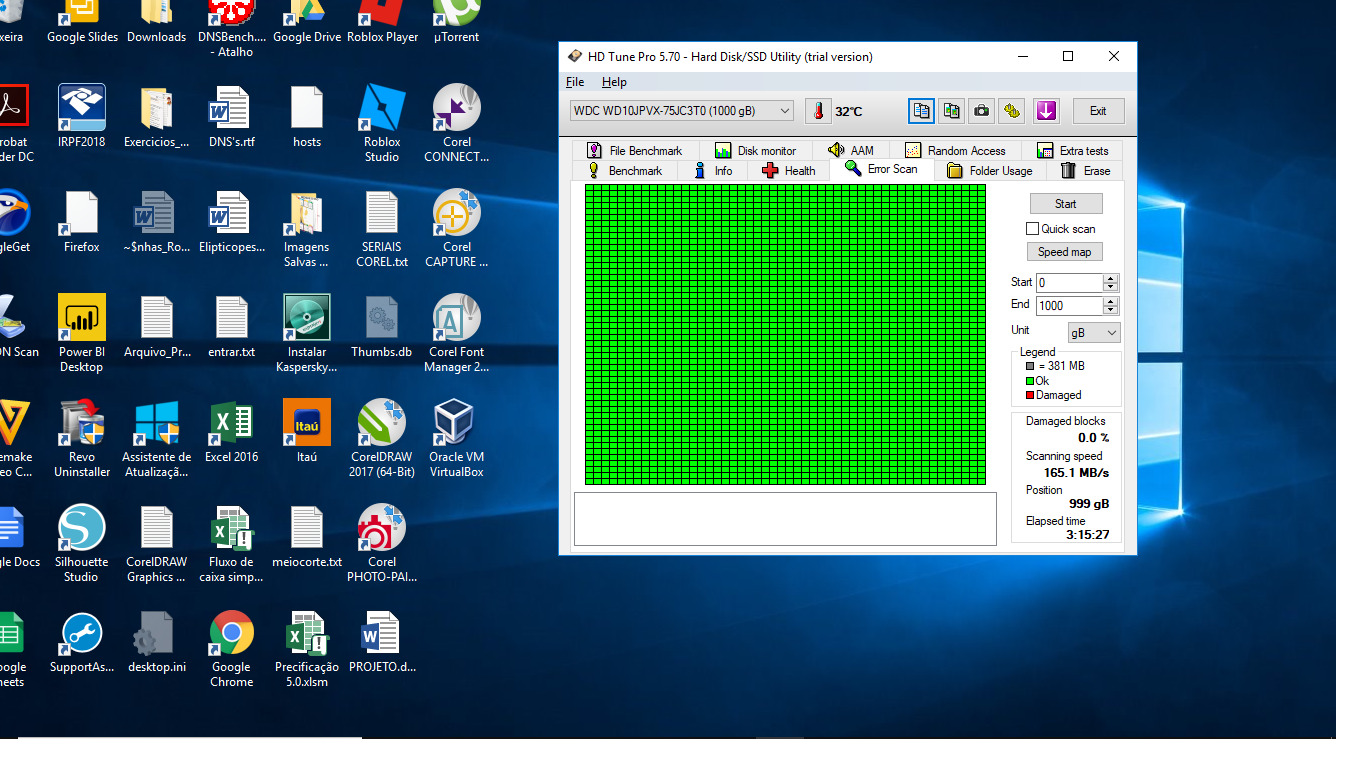Open the HD Tune options icon

click(1012, 111)
